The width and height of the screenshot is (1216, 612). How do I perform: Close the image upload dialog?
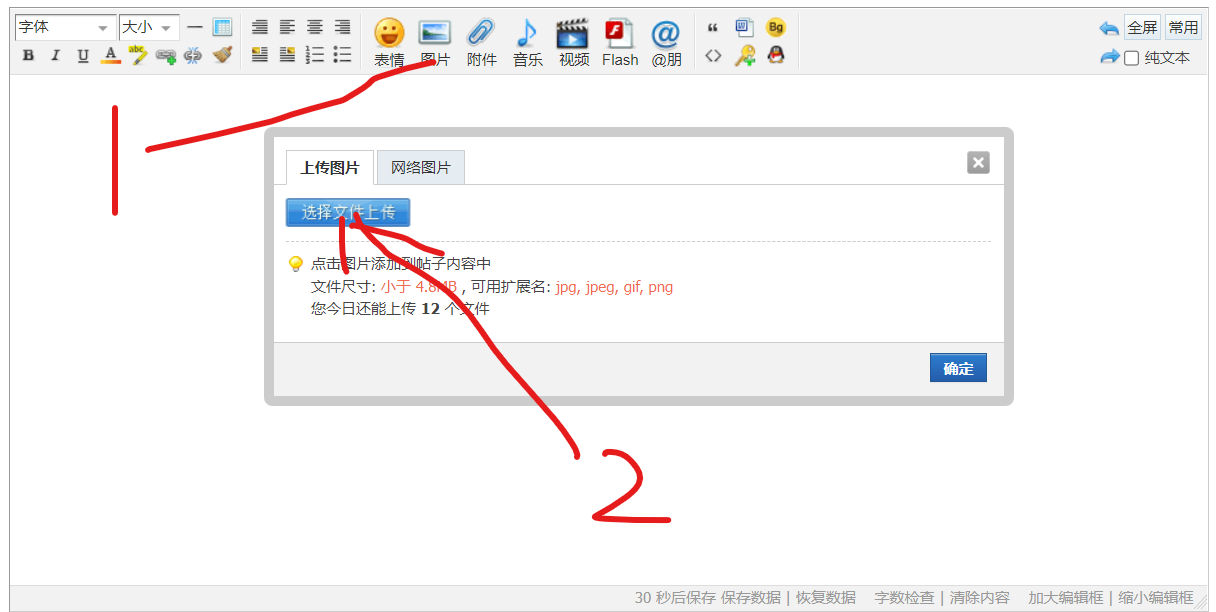click(x=978, y=162)
